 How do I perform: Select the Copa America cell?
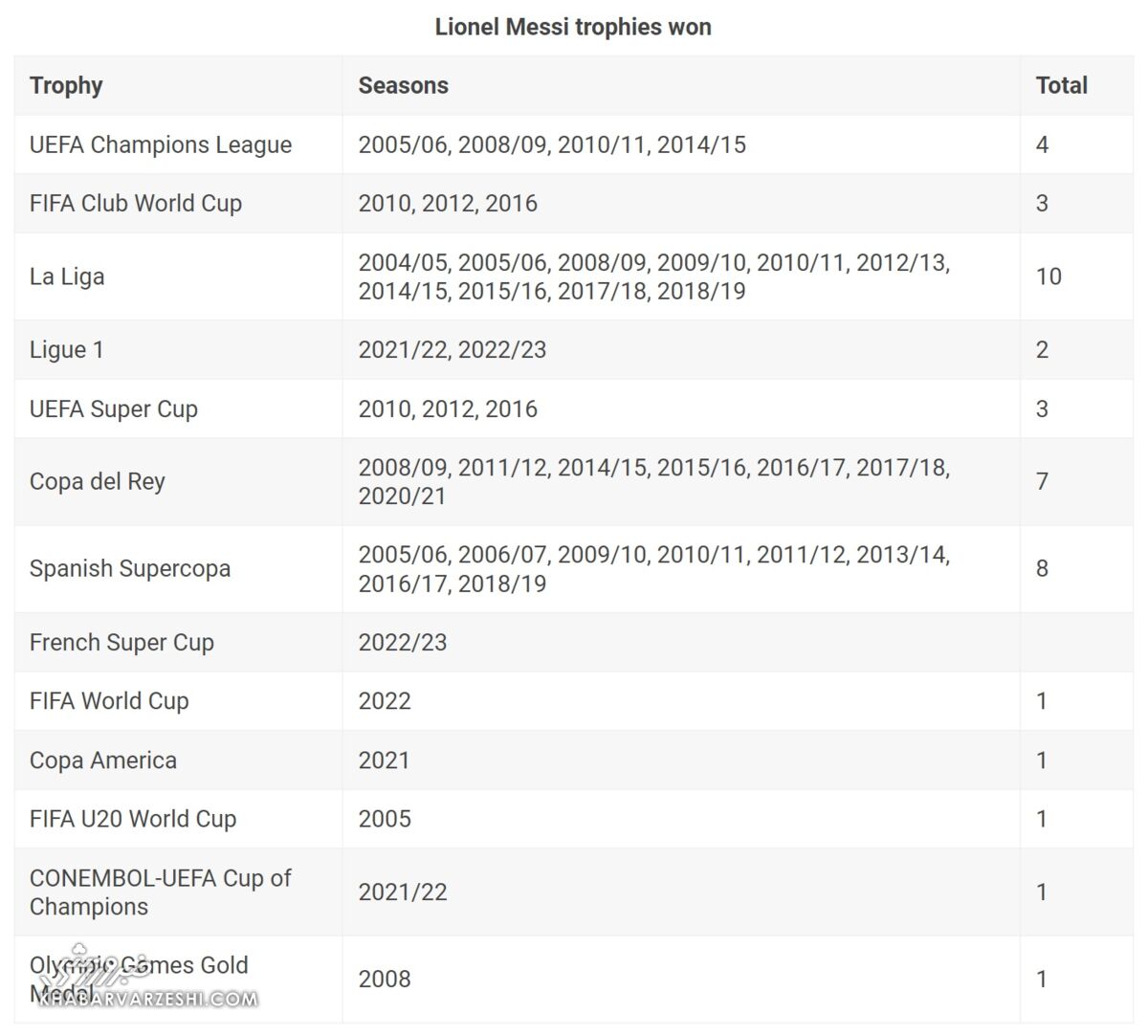pyautogui.click(x=103, y=760)
